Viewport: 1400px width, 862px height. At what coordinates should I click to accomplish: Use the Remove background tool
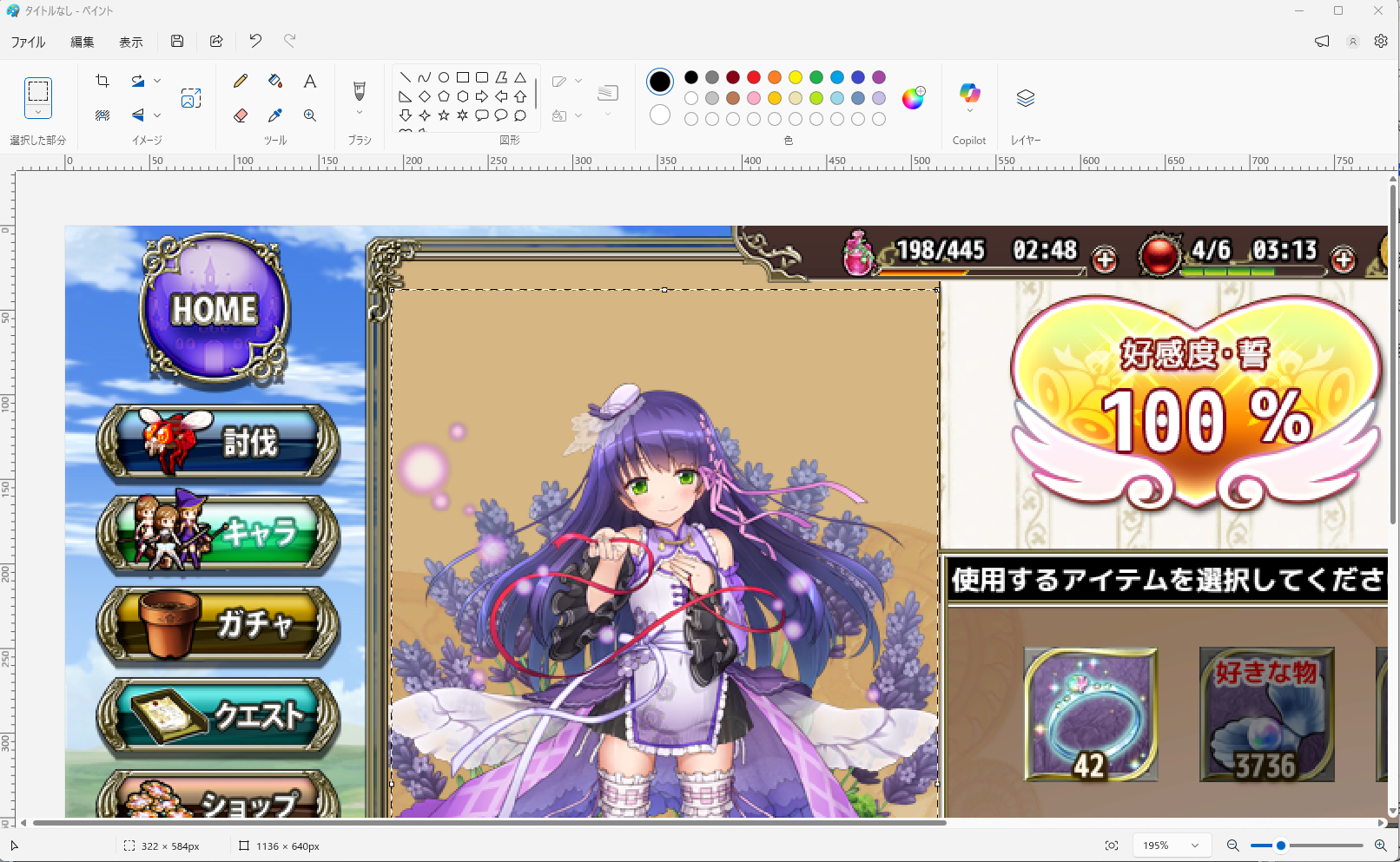click(x=102, y=115)
